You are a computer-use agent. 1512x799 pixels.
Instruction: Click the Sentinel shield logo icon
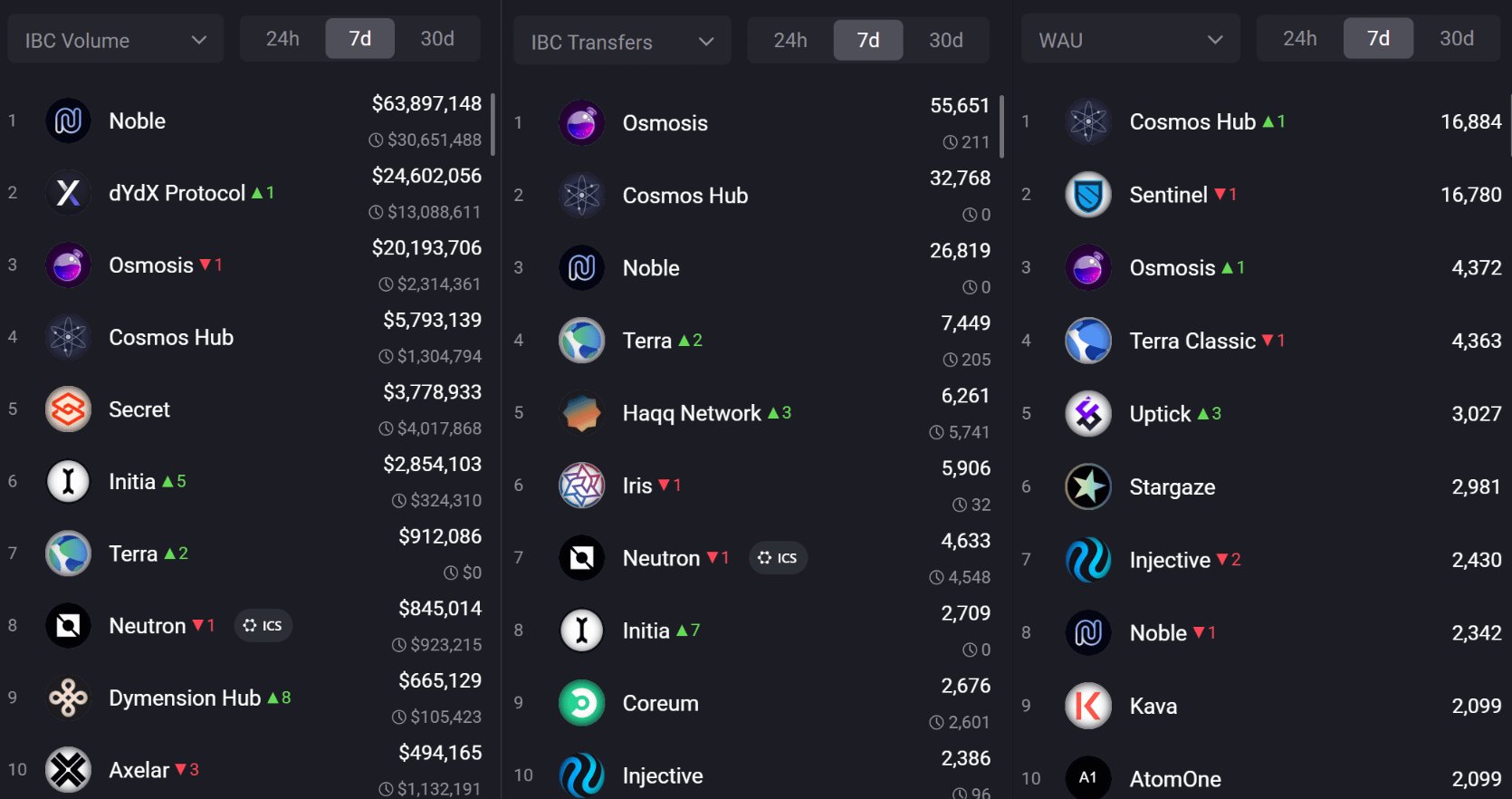pos(1087,195)
